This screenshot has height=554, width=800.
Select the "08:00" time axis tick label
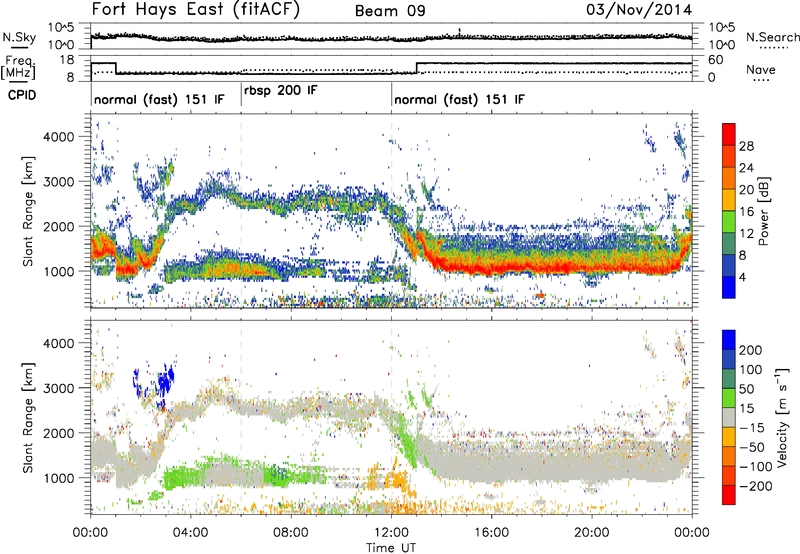coord(291,533)
